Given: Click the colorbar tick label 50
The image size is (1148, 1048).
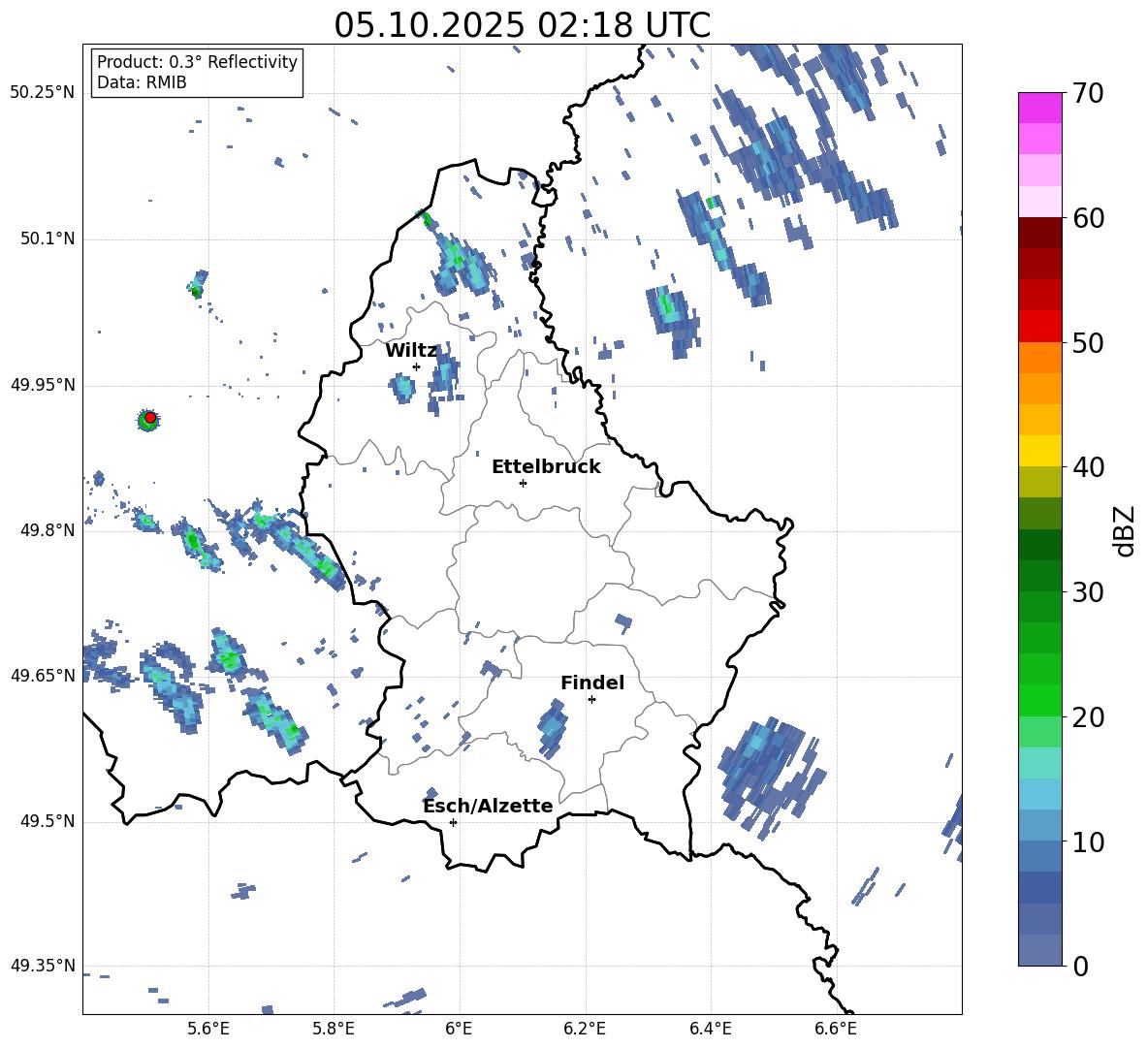Looking at the screenshot, I should pyautogui.click(x=1088, y=343).
